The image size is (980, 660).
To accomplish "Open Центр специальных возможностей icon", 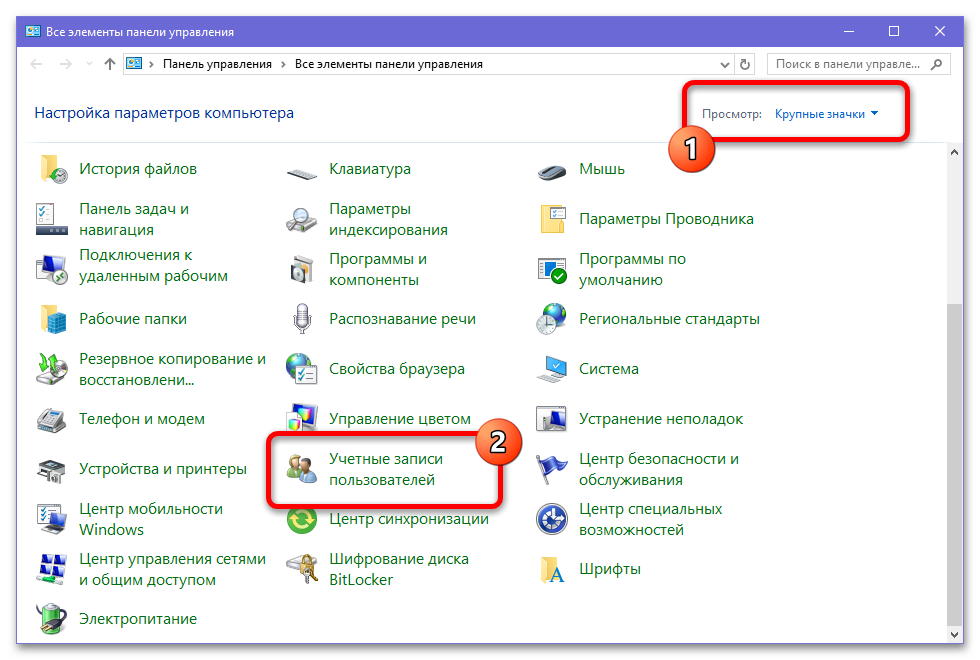I will pyautogui.click(x=552, y=519).
